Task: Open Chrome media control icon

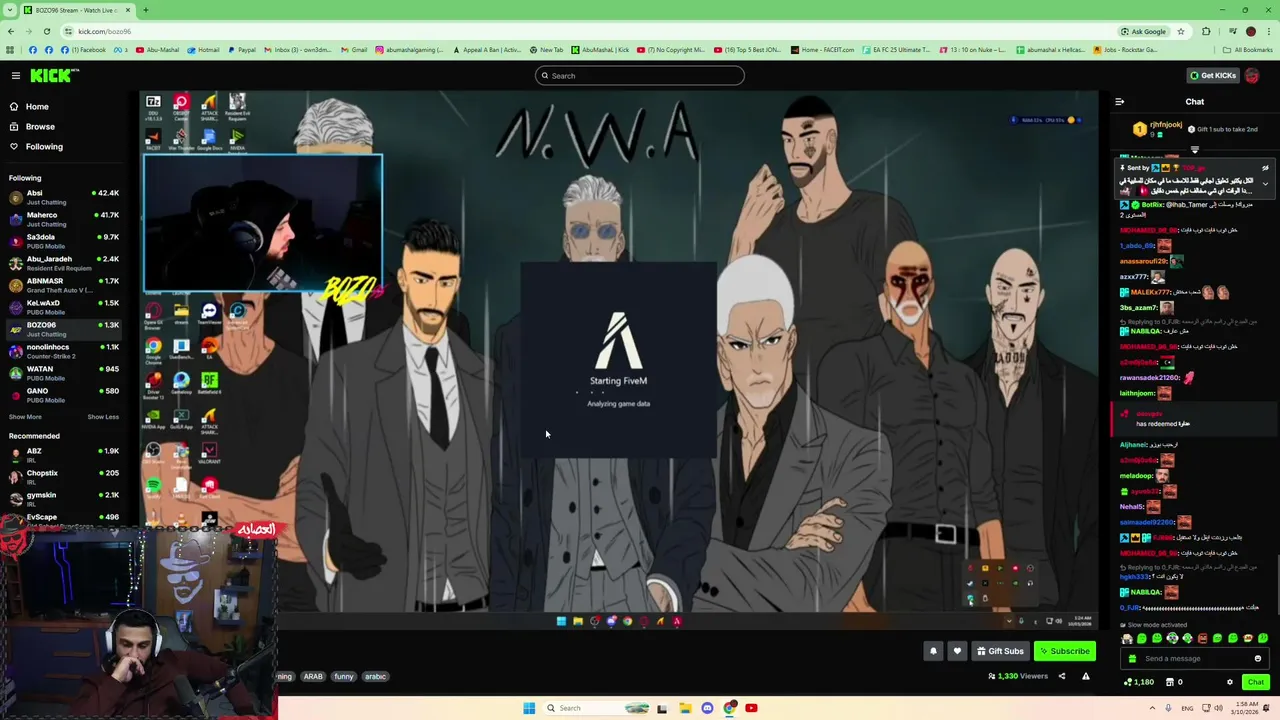Action: tap(1232, 31)
